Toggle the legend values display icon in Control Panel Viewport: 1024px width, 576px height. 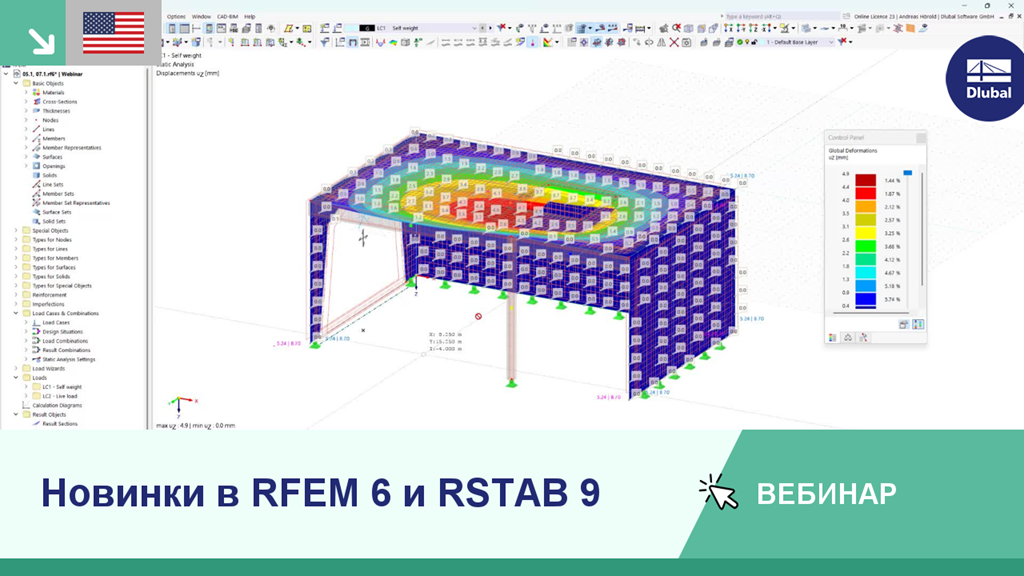click(918, 325)
